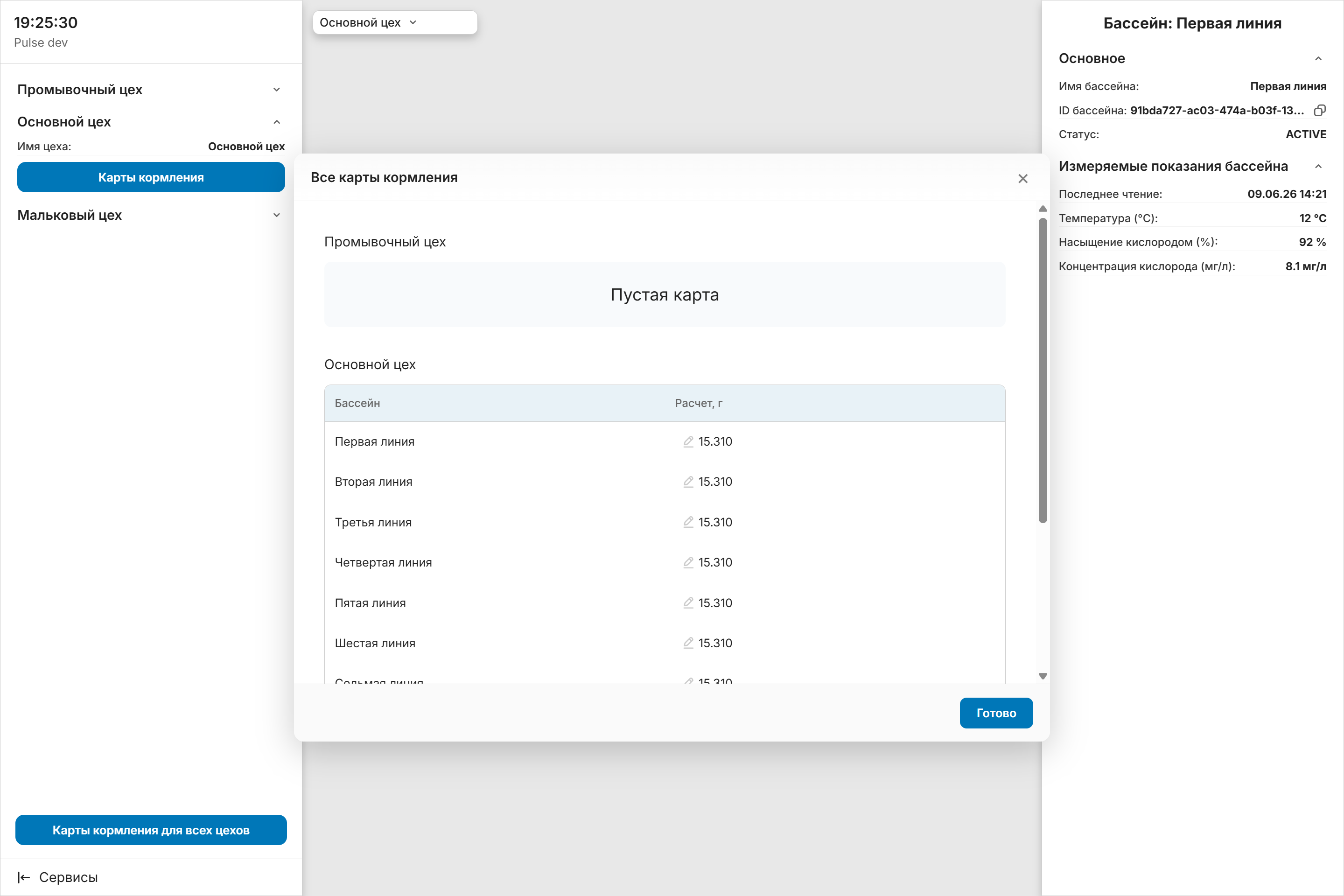
Task: Click the dialog scrollbar down arrow
Action: pos(1043,676)
